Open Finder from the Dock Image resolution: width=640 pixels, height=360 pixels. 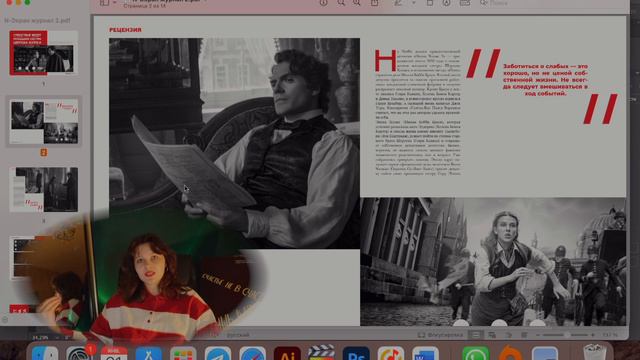pos(45,353)
